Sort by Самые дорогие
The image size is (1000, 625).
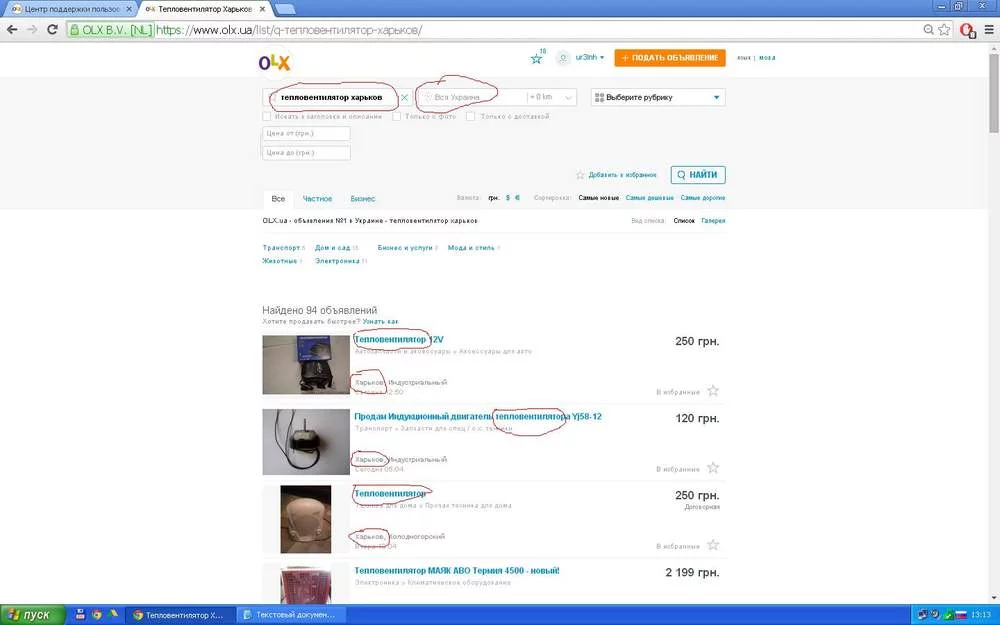tap(703, 198)
